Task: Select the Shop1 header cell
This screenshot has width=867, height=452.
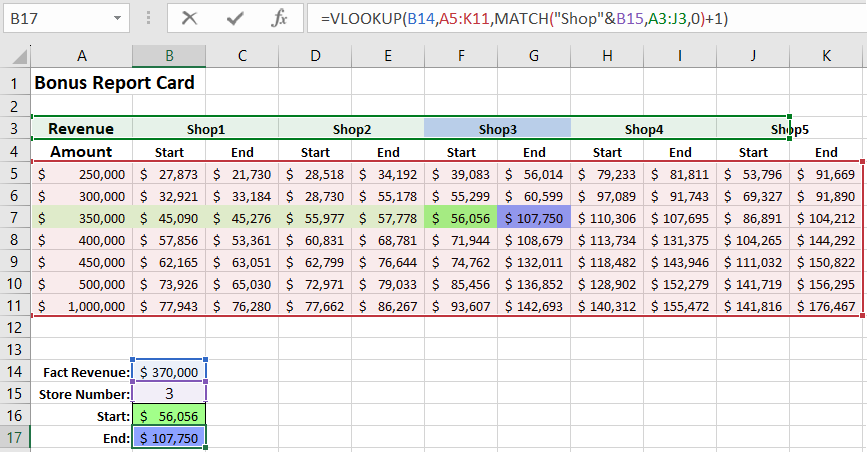Action: (206, 129)
